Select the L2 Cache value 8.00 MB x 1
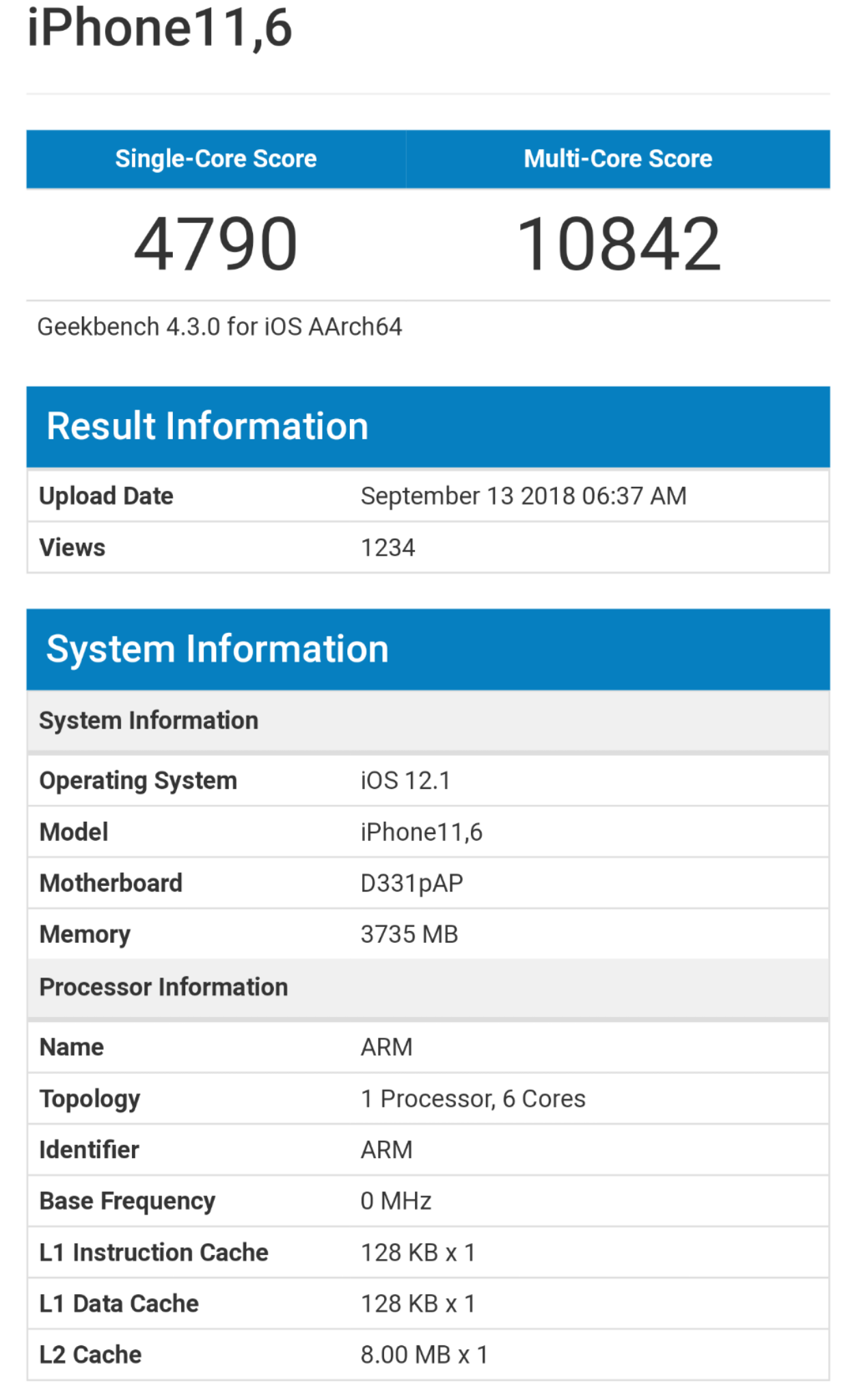 (424, 1355)
